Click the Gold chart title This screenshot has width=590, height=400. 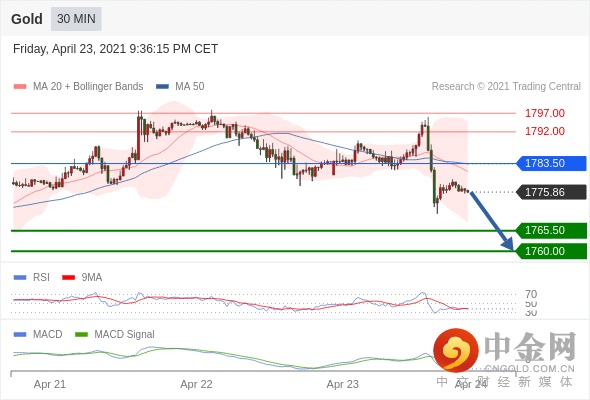(x=27, y=19)
